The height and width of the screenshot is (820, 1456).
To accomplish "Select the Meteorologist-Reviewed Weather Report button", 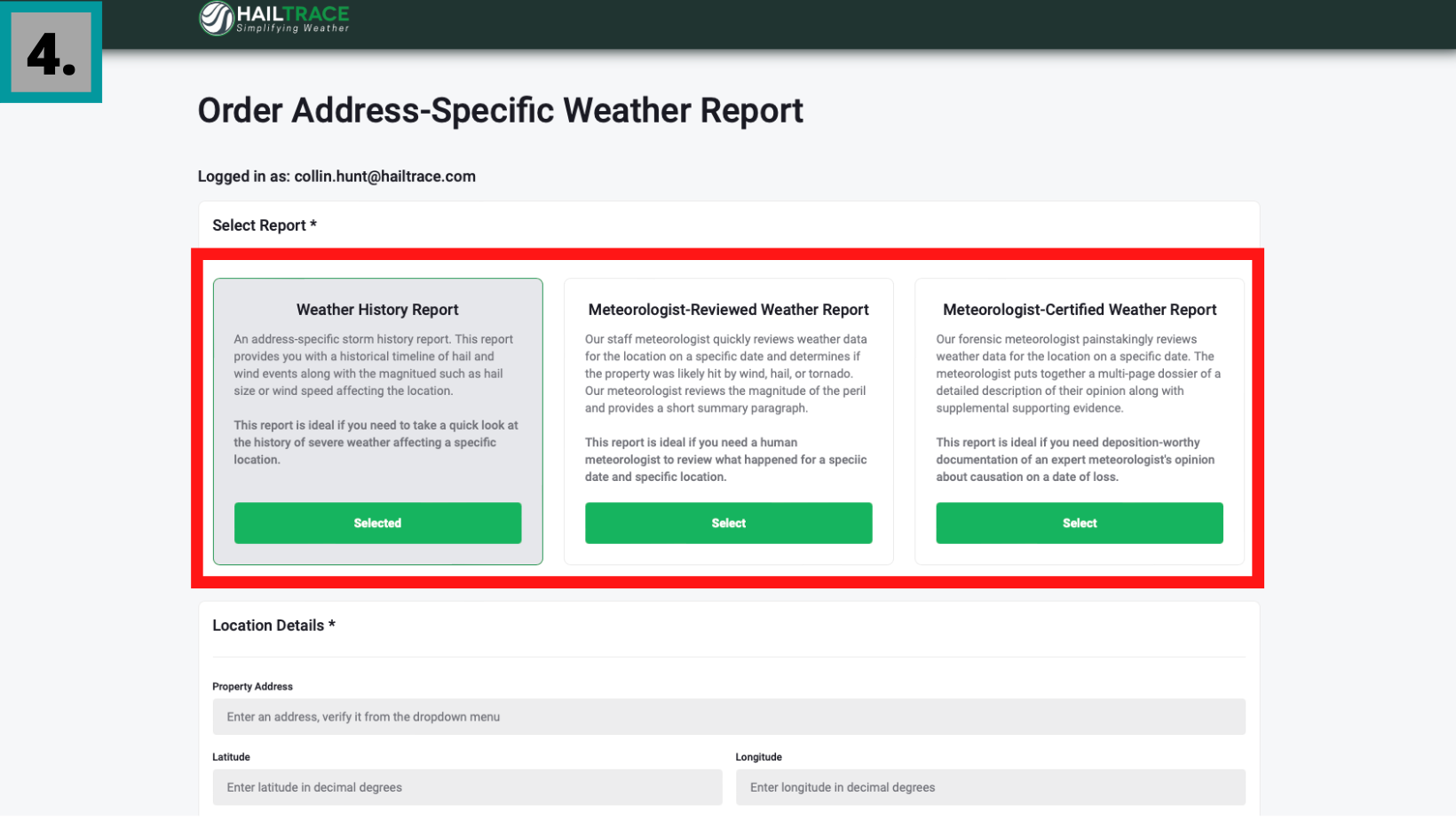I will point(728,523).
